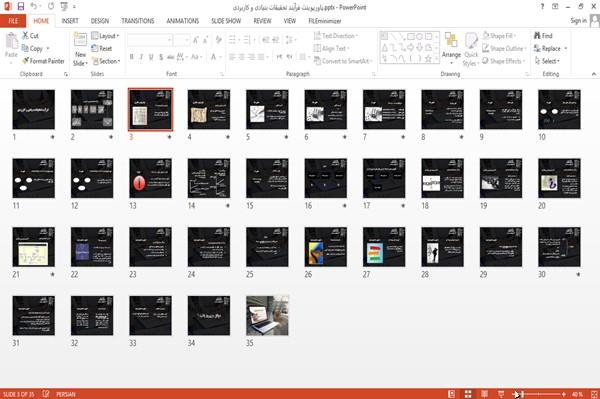Switch to the SLIDE SHOW tab
The image size is (600, 399).
[x=226, y=21]
